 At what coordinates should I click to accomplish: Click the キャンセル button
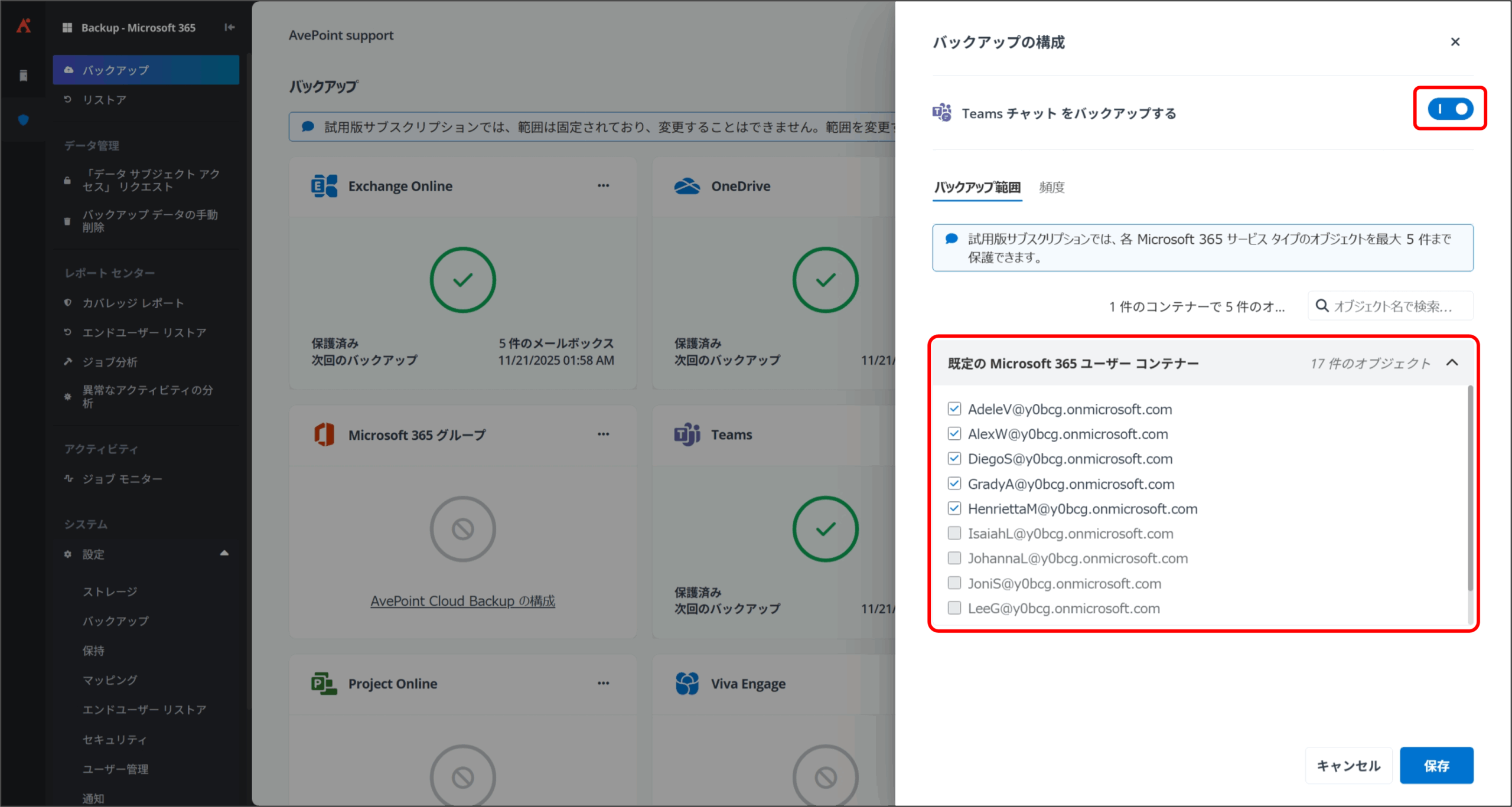[x=1348, y=766]
